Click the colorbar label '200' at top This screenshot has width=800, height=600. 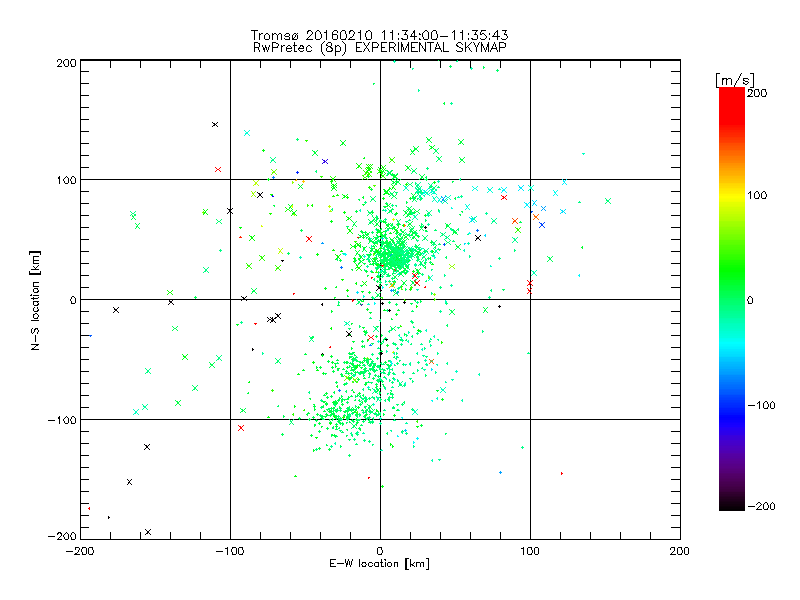pos(757,93)
